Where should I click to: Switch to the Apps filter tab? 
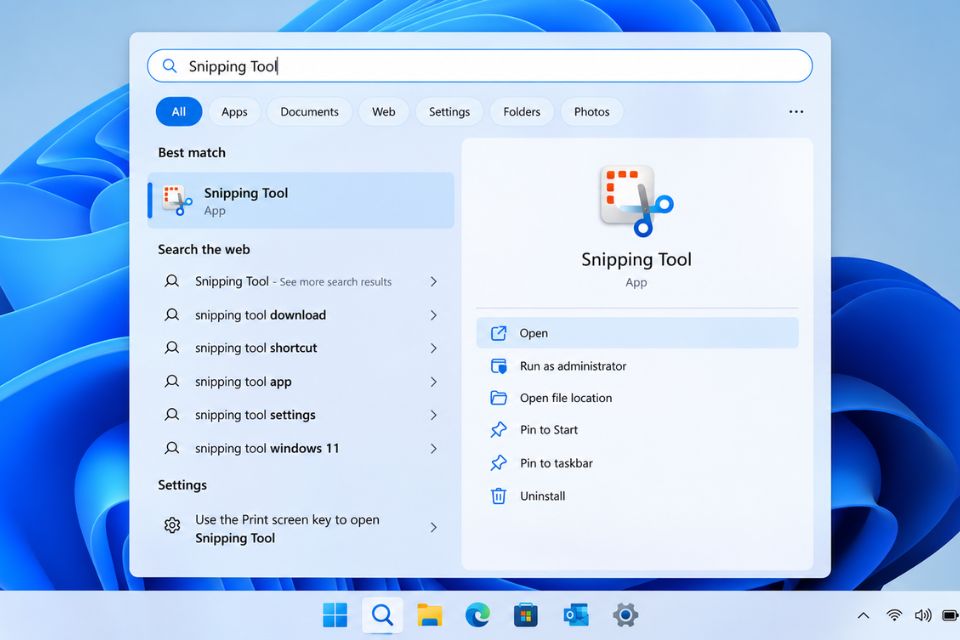click(x=234, y=111)
